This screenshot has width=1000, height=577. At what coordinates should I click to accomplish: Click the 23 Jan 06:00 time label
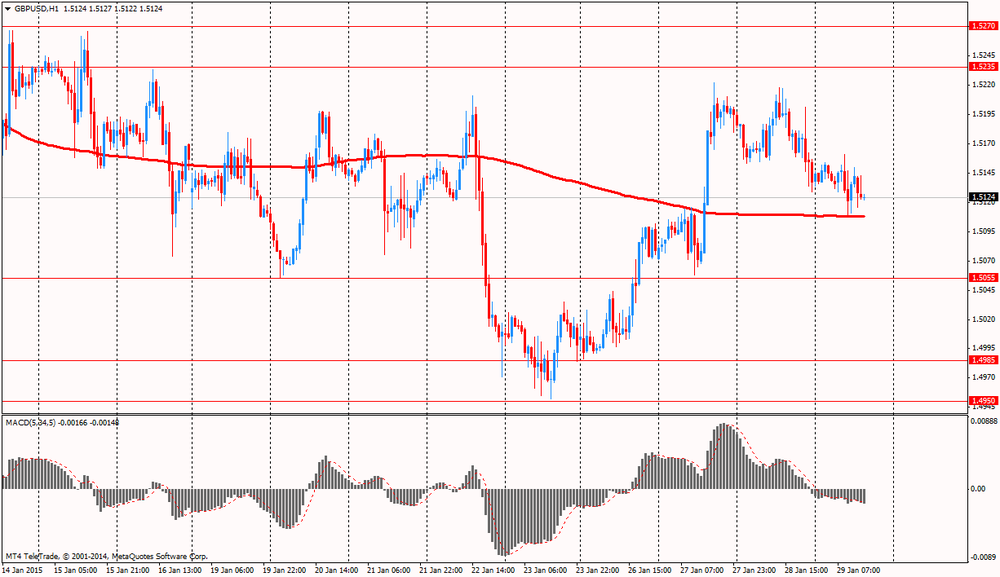[546, 571]
